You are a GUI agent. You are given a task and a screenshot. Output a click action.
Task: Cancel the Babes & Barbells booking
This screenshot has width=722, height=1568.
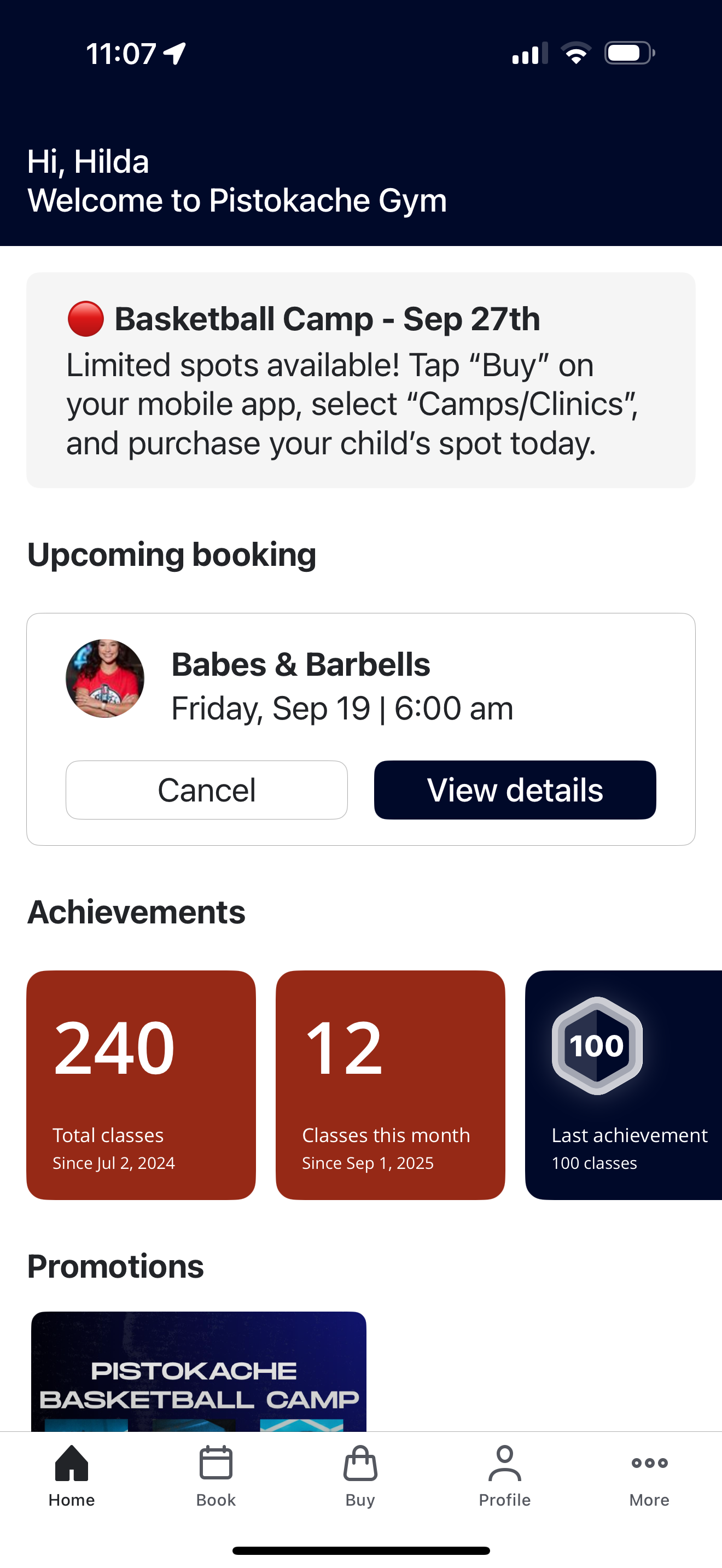pos(206,789)
